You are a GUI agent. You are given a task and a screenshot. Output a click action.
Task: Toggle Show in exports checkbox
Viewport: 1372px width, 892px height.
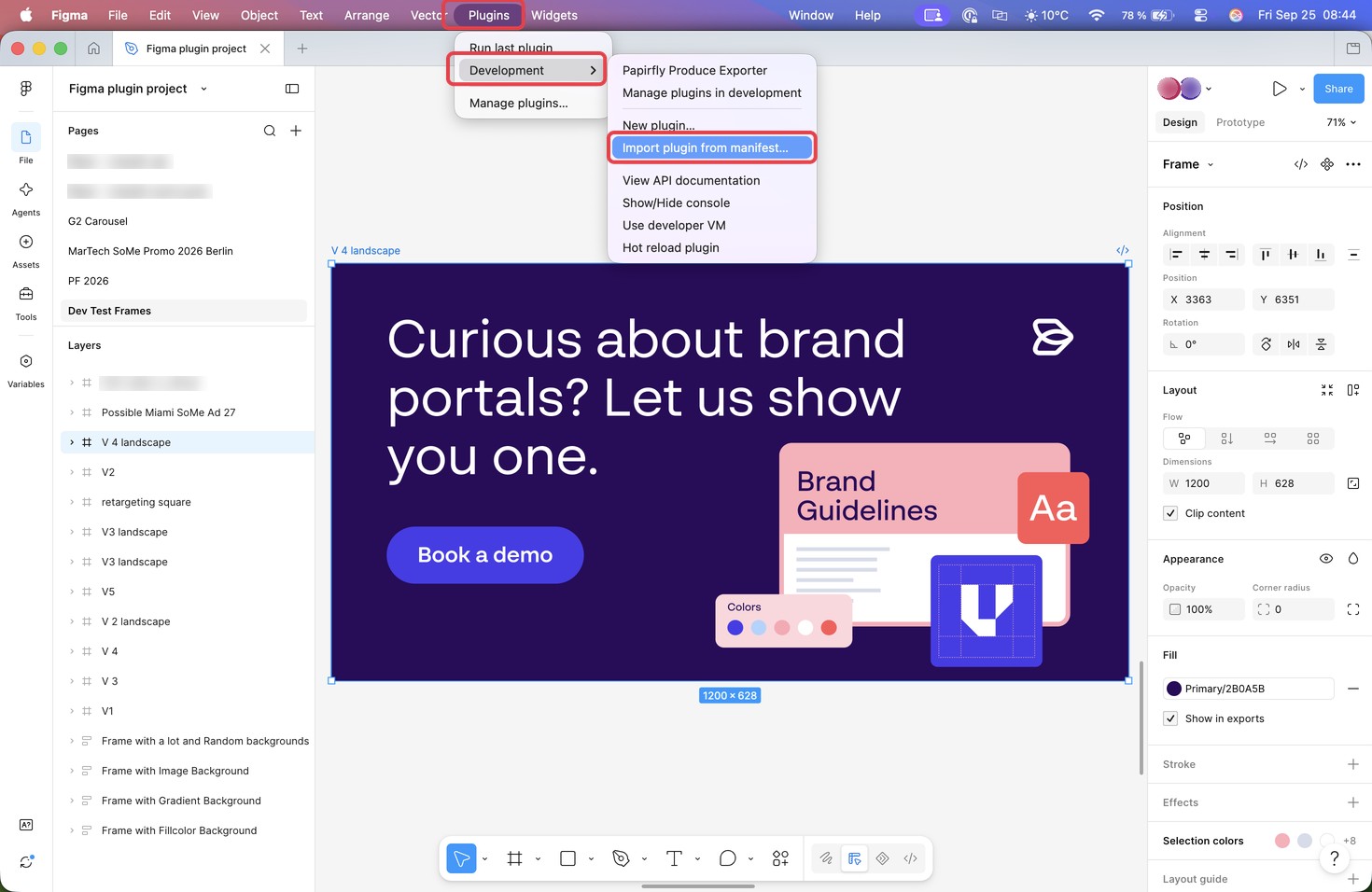1170,718
